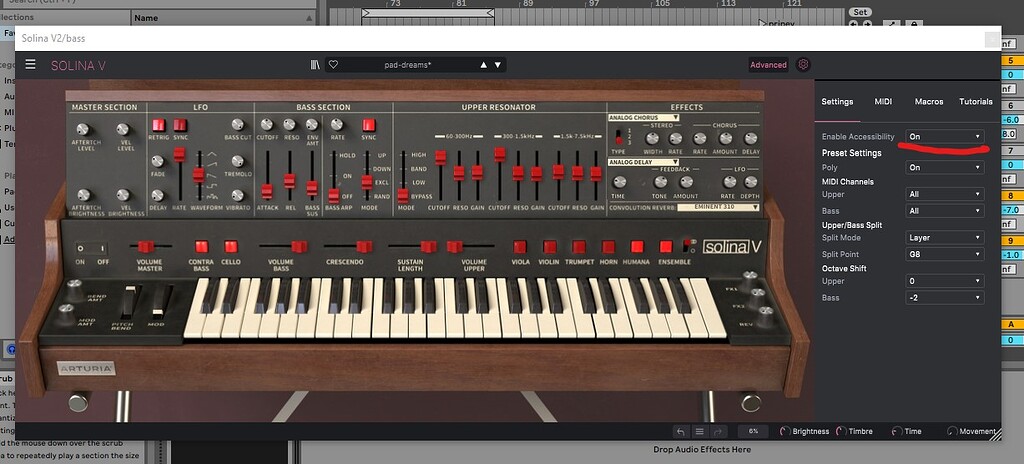Click the Volume Master slider
The width and height of the screenshot is (1024, 464).
[146, 246]
